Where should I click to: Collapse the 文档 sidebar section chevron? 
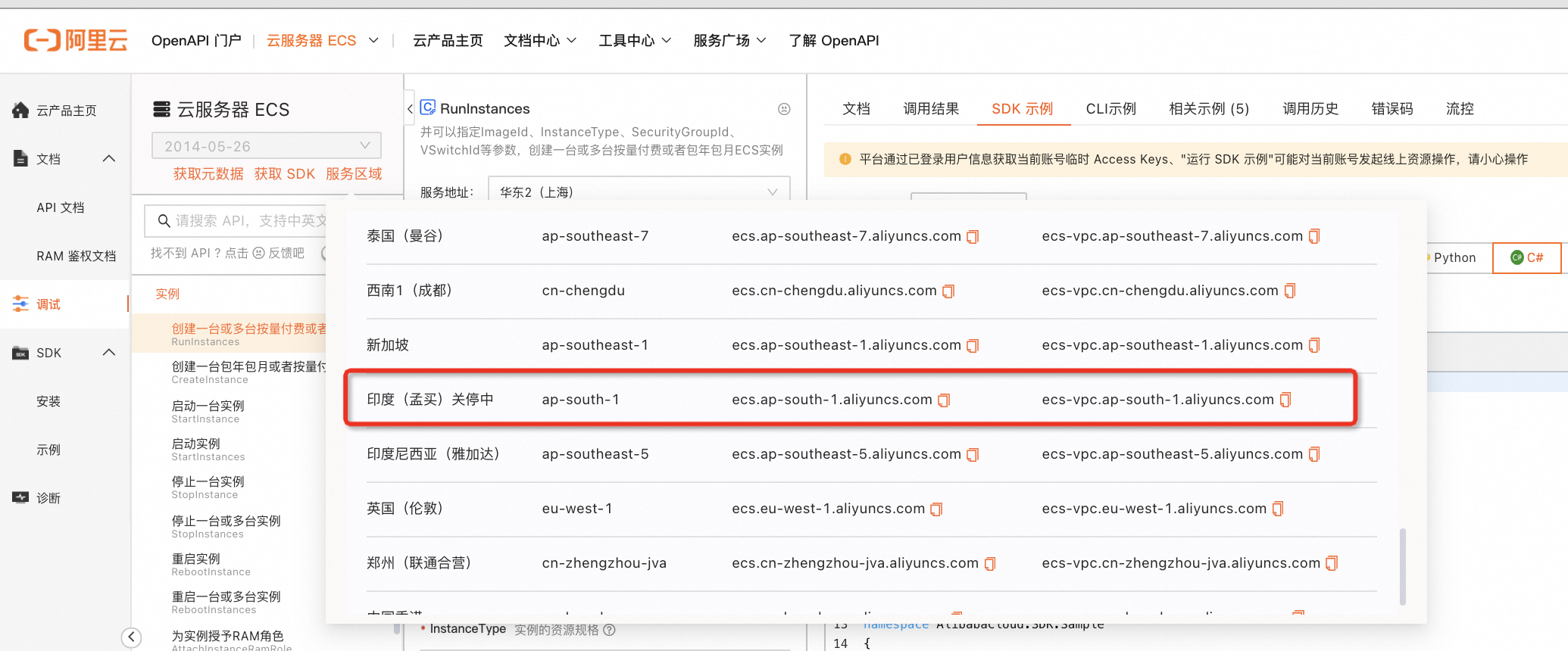click(109, 158)
